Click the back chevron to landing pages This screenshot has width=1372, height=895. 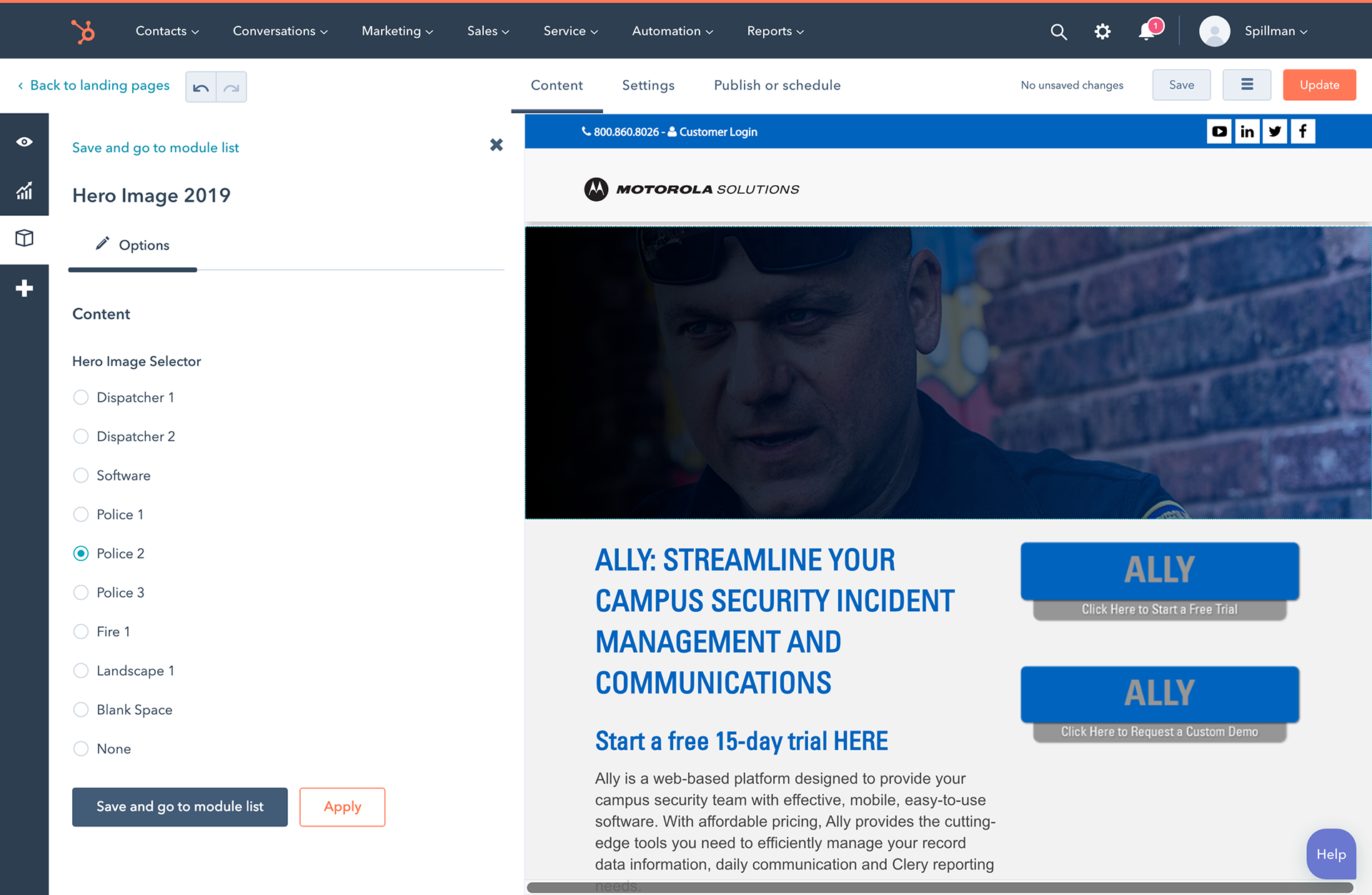tap(21, 86)
